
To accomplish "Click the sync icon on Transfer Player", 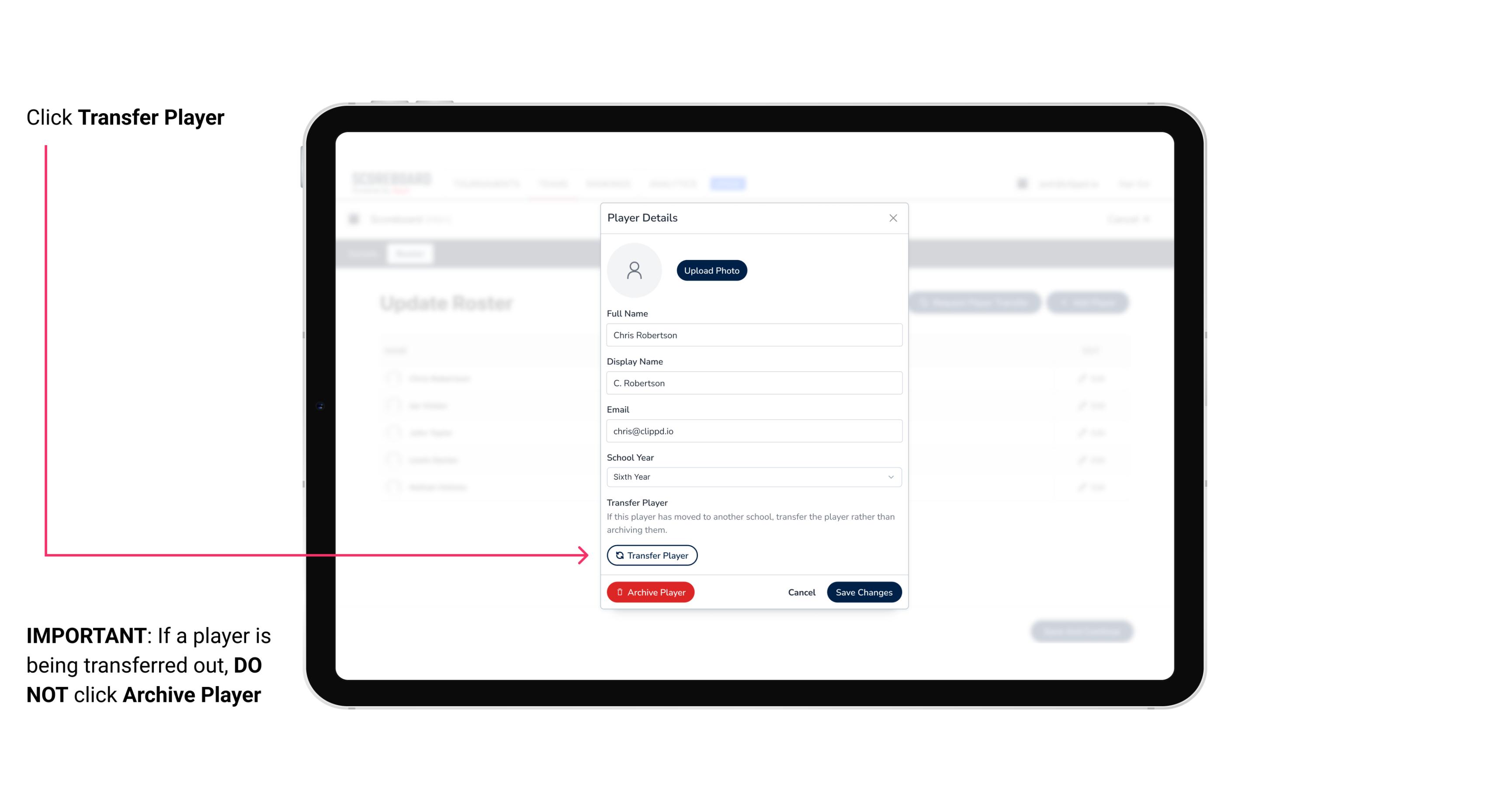I will (619, 555).
